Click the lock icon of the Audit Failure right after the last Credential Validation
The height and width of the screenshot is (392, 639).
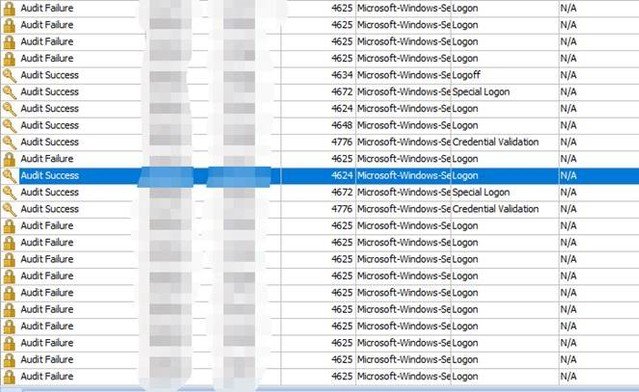click(x=9, y=226)
